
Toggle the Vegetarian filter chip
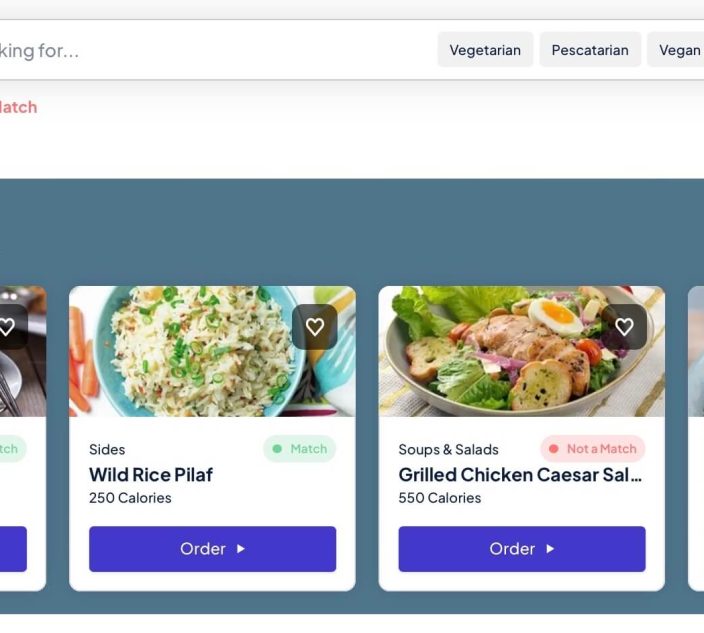click(485, 50)
